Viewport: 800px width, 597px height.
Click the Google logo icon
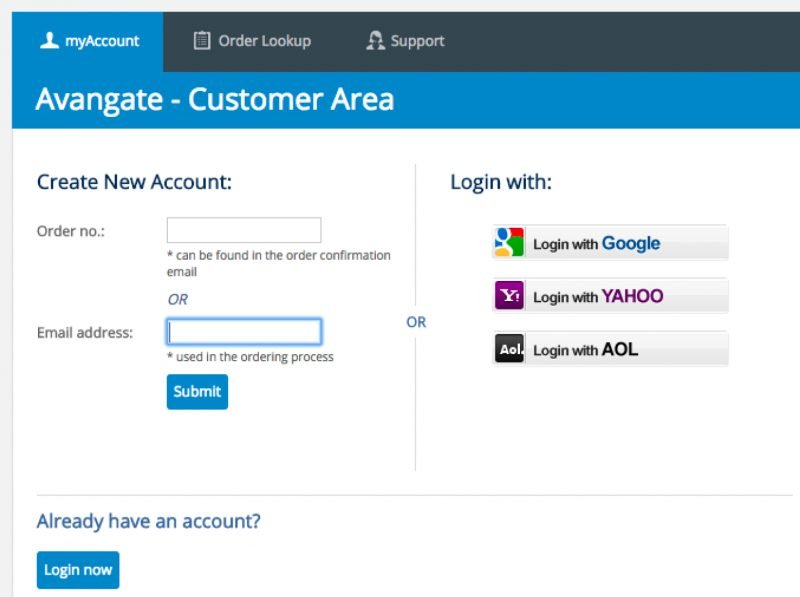tap(509, 242)
